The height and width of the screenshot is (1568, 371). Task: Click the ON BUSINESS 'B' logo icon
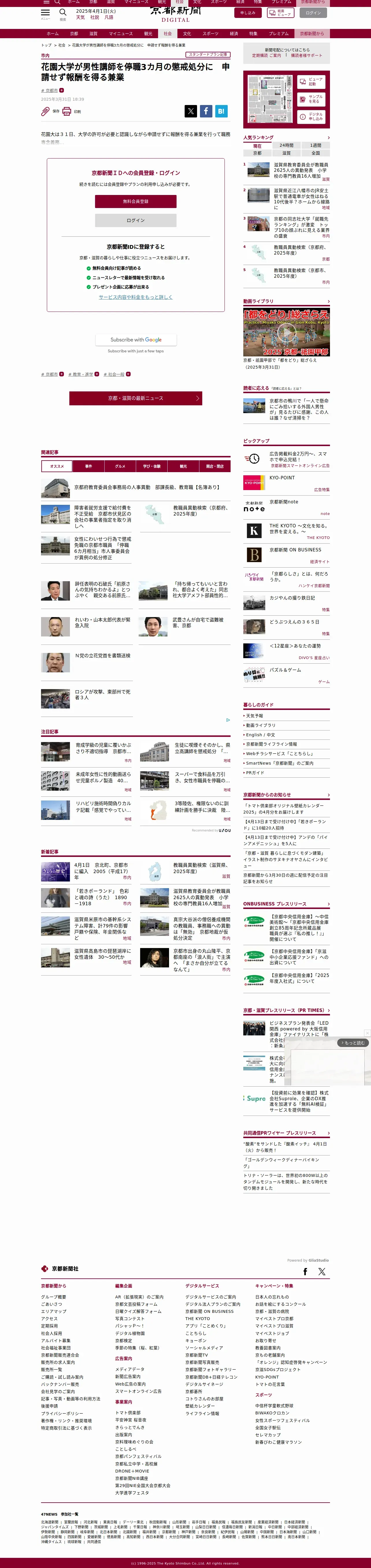pyautogui.click(x=254, y=555)
